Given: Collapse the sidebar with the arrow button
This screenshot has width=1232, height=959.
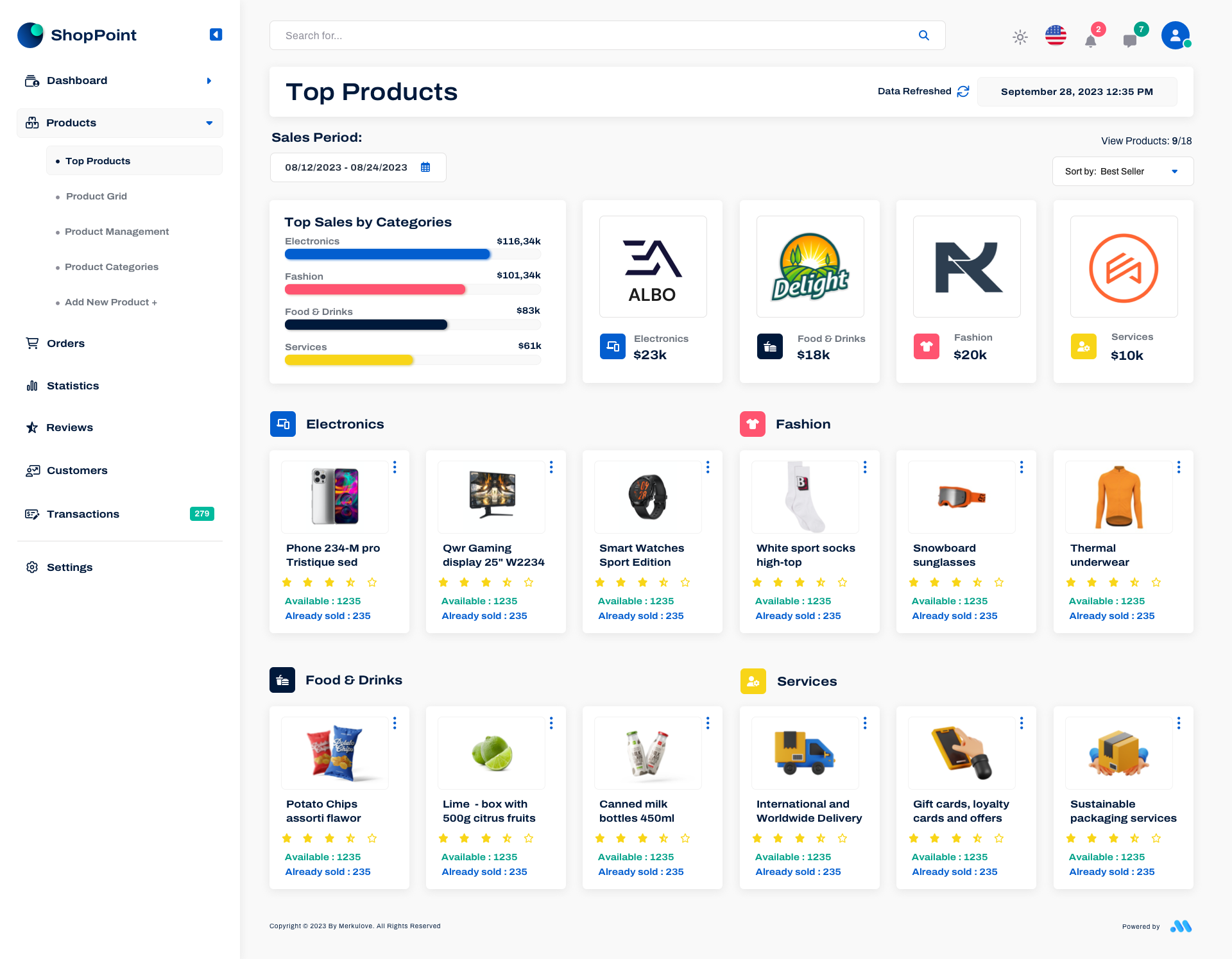Looking at the screenshot, I should pyautogui.click(x=216, y=34).
